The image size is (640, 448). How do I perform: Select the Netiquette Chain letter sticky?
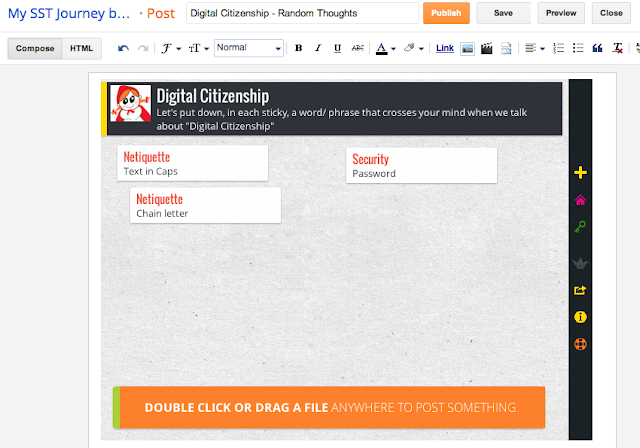coord(205,205)
